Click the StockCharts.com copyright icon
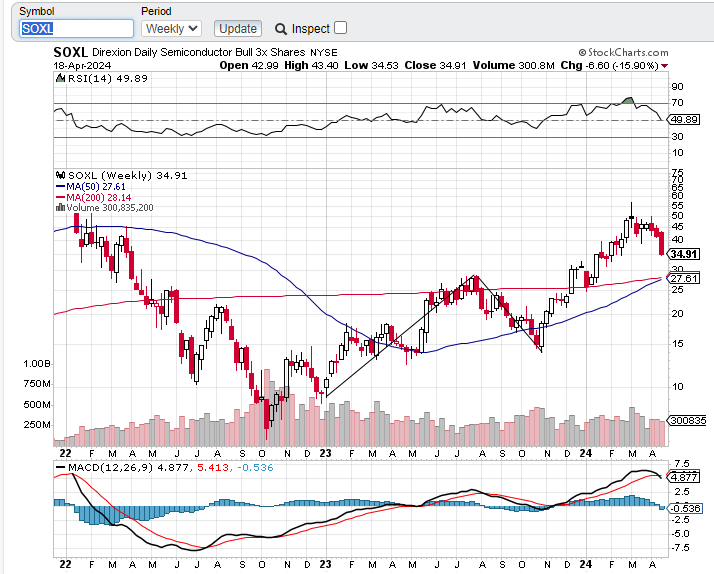The height and width of the screenshot is (574, 714). coord(582,53)
